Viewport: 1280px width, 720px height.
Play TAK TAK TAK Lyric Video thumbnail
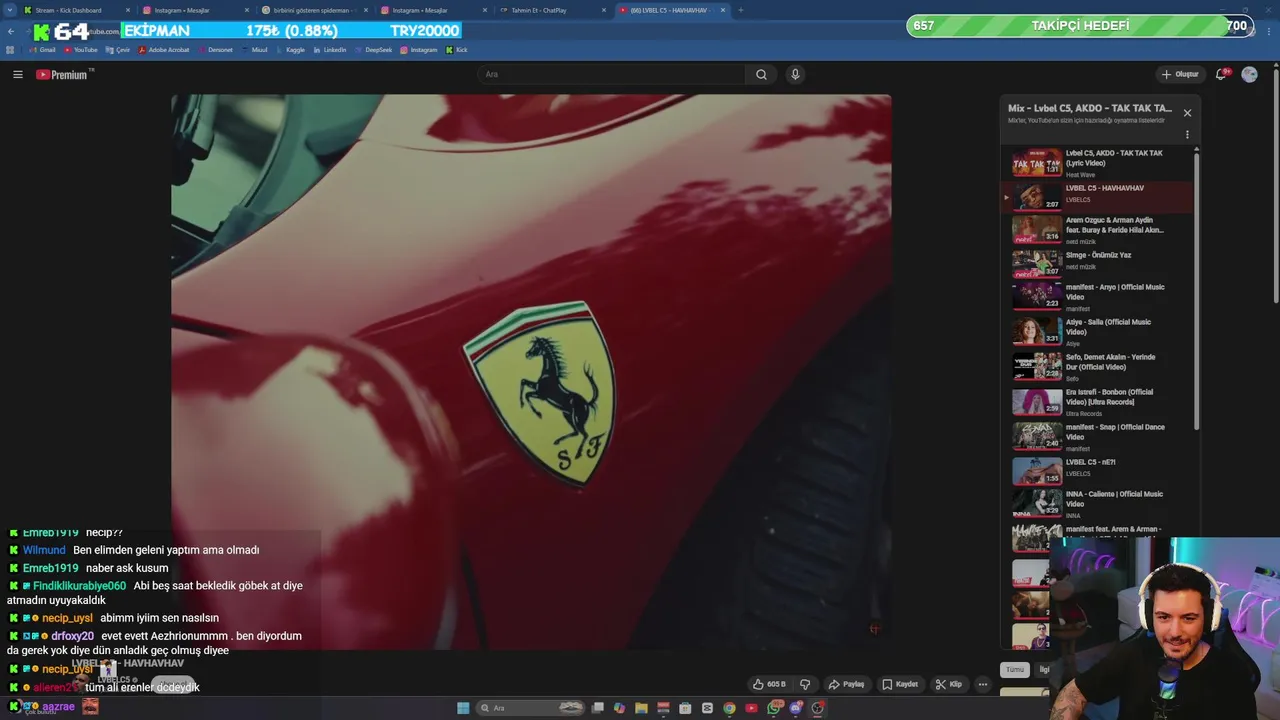(1037, 163)
